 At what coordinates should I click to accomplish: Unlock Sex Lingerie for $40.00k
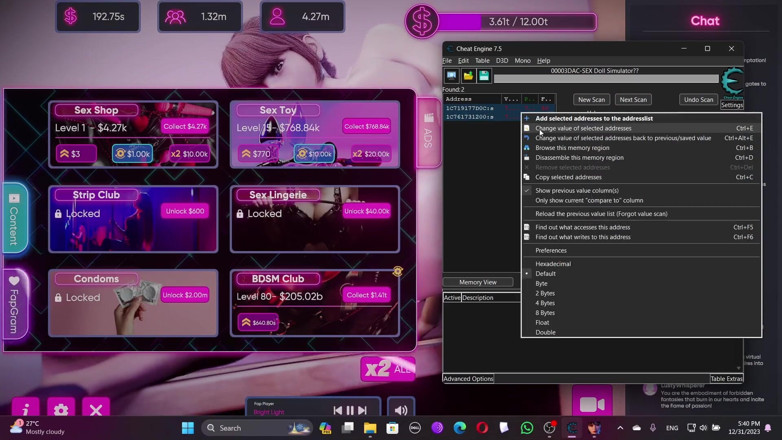click(x=367, y=211)
